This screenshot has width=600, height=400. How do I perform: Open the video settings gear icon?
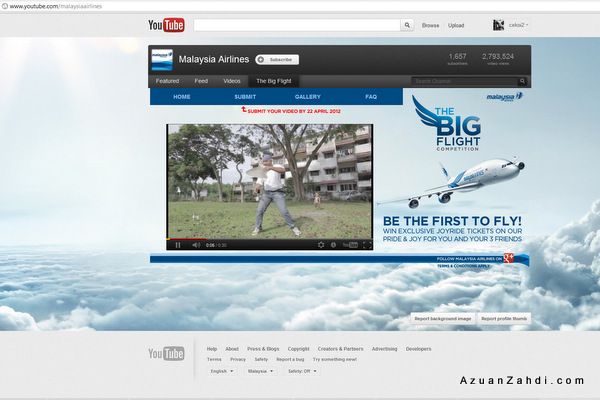321,245
